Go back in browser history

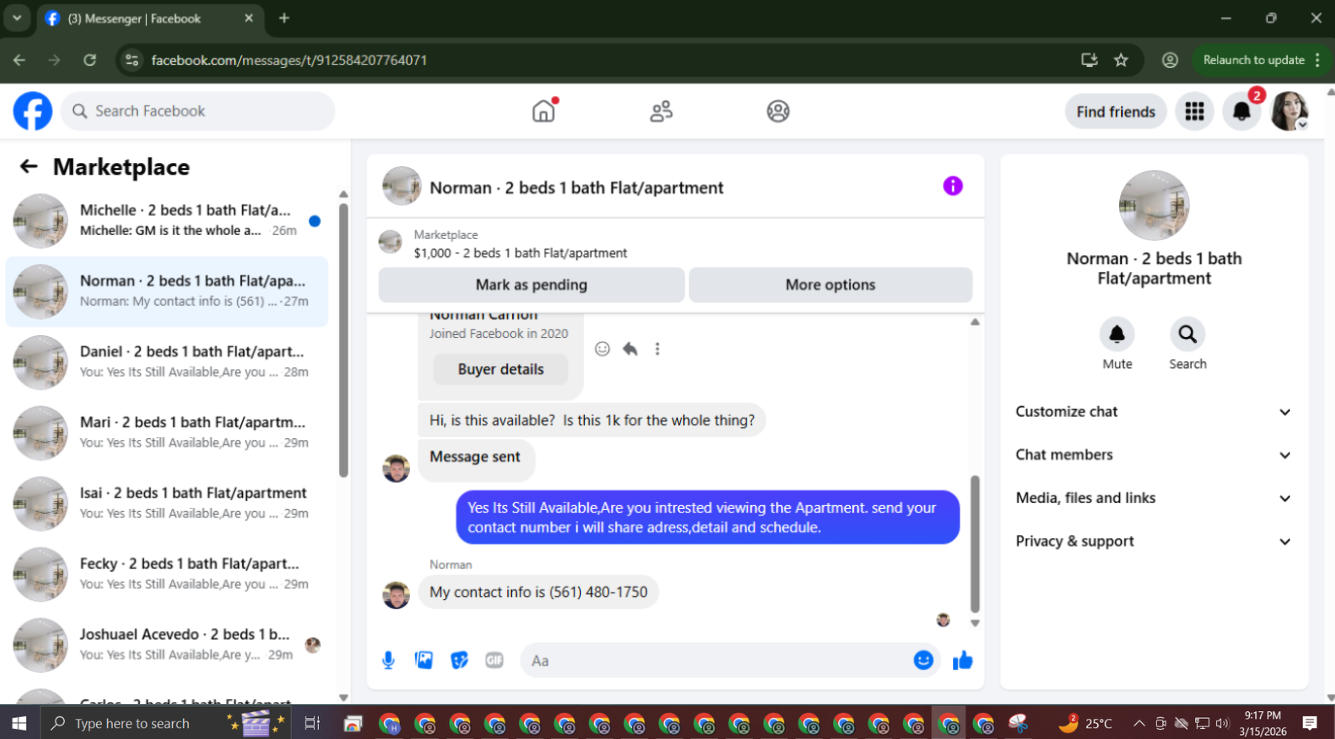19,60
